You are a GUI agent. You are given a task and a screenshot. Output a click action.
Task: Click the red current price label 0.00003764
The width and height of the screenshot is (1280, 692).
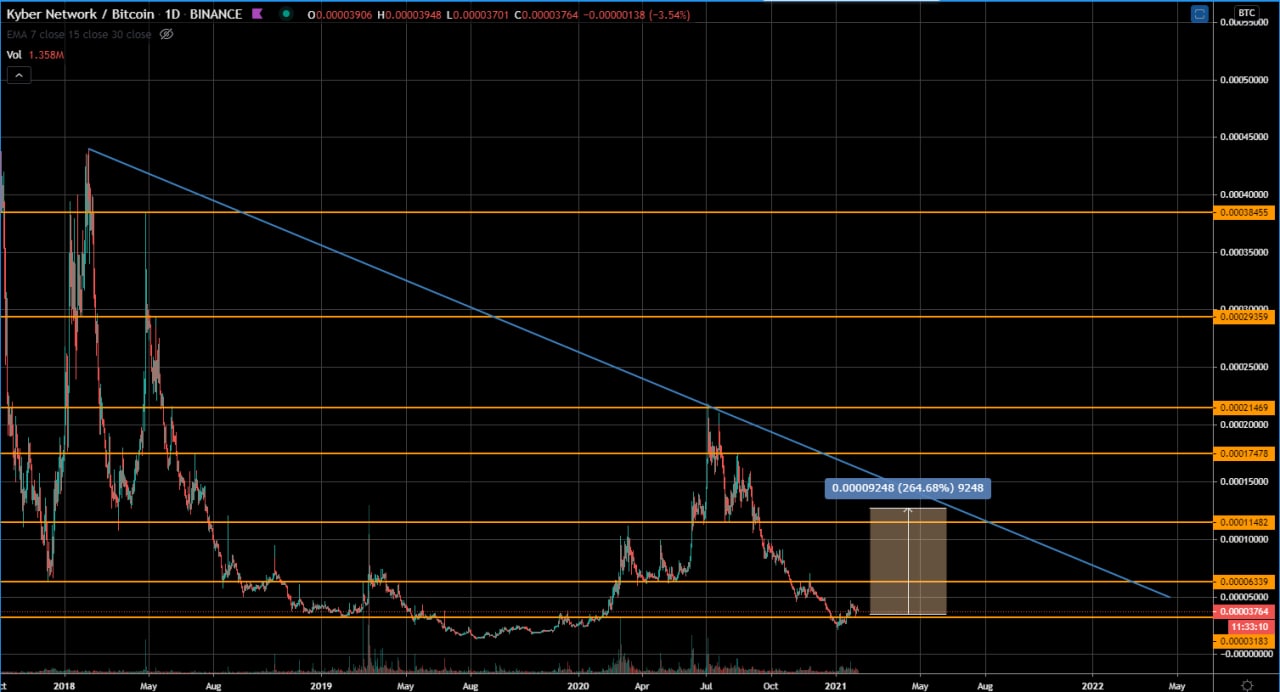pos(1246,611)
